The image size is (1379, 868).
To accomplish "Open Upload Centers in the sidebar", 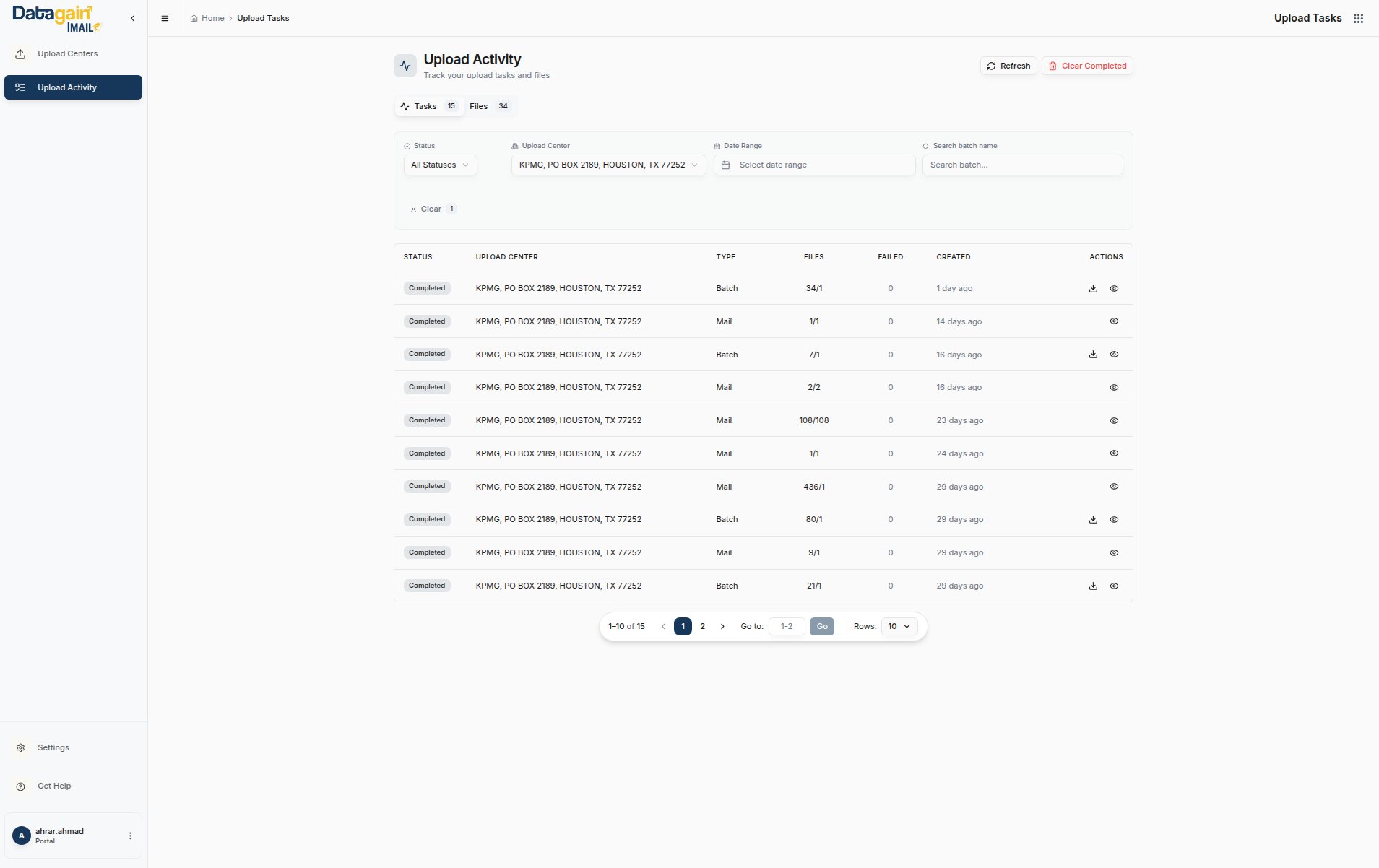I will point(67,54).
